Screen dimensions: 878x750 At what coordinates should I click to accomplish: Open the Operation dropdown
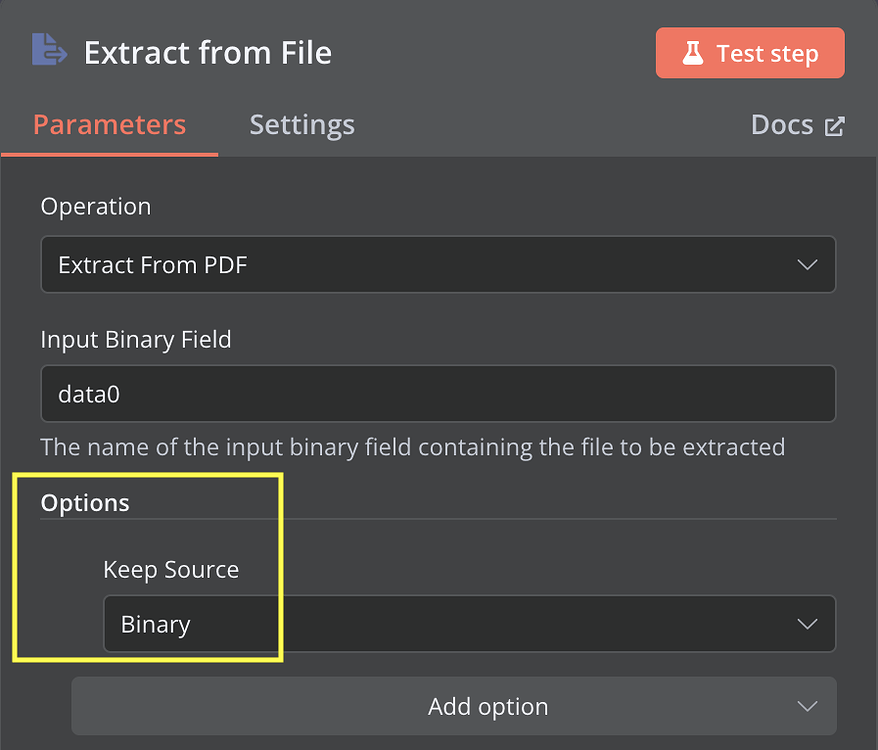pos(438,264)
